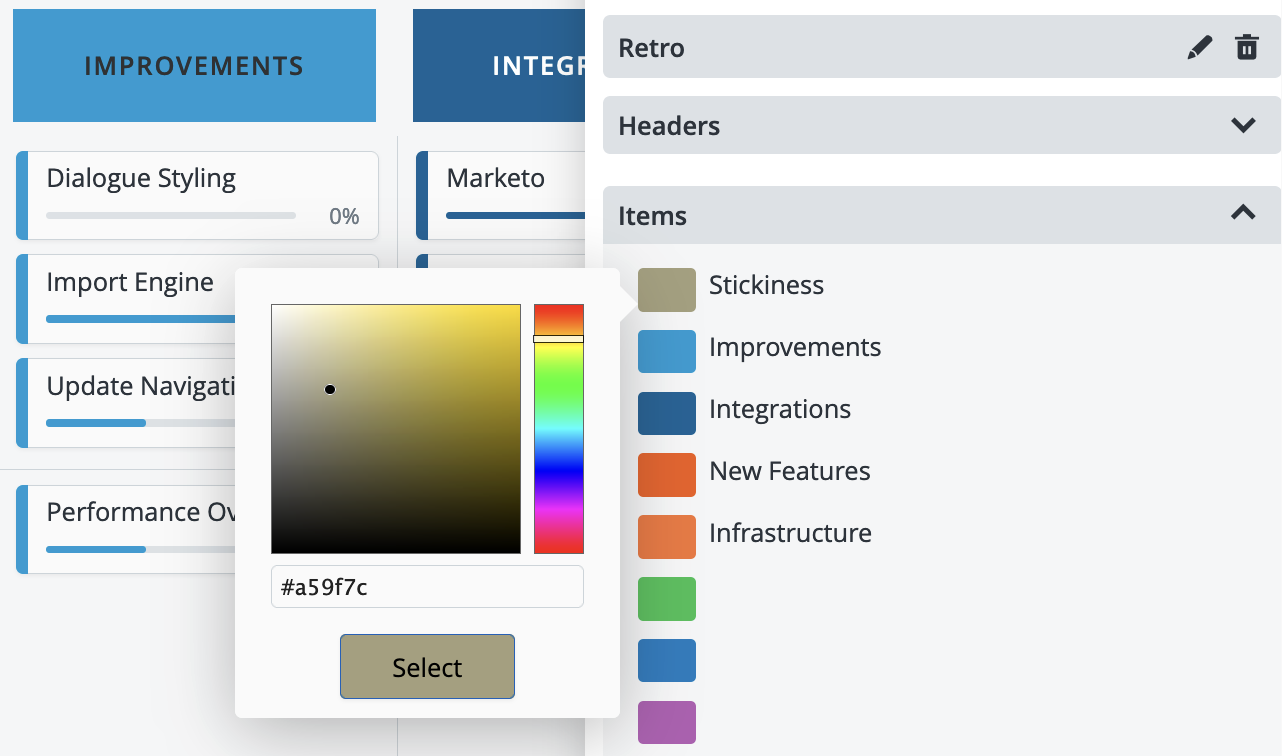Click the pencil edit icon for Retro
The width and height of the screenshot is (1282, 756).
(x=1199, y=48)
